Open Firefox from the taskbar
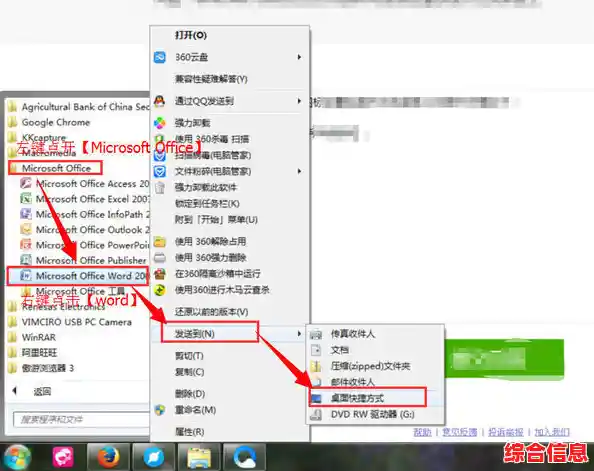 [x=109, y=457]
